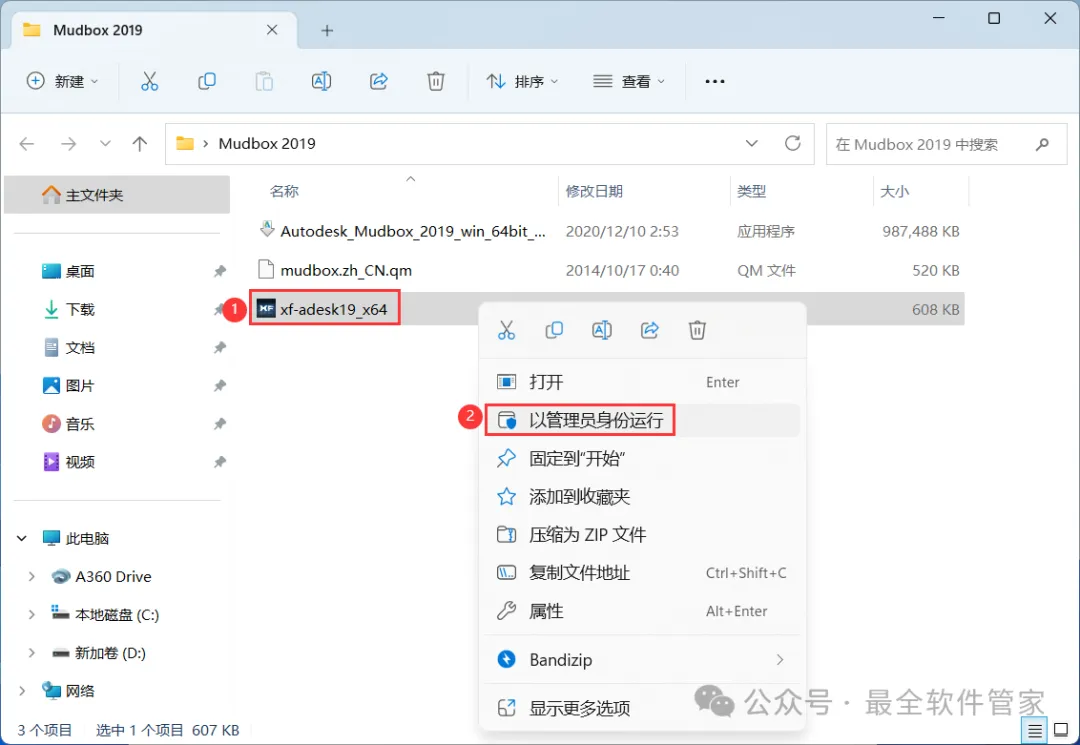Viewport: 1080px width, 745px height.
Task: Choose 压缩为 ZIP 文件 in the context menu
Action: pyautogui.click(x=641, y=534)
